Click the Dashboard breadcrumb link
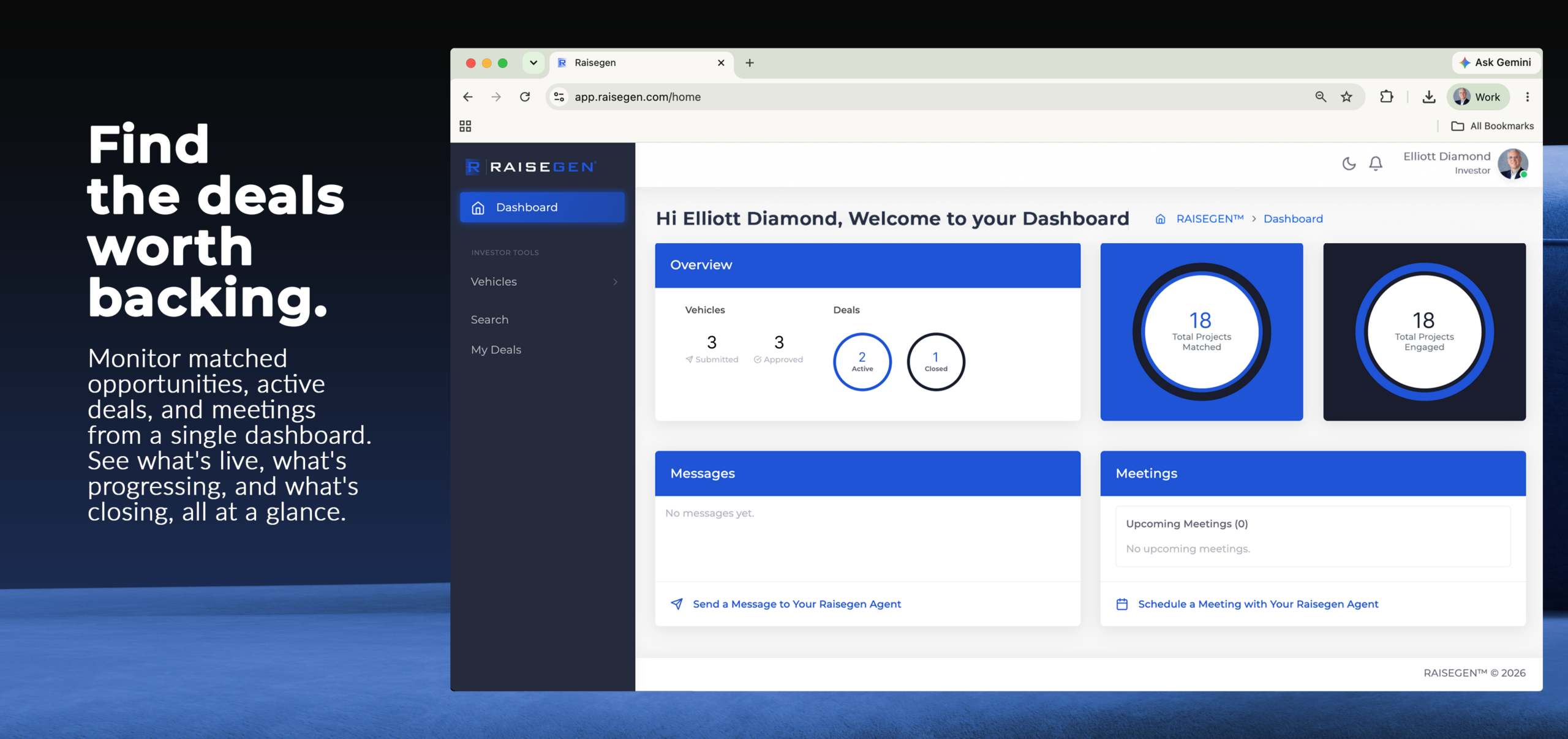This screenshot has height=739, width=1568. coord(1293,219)
